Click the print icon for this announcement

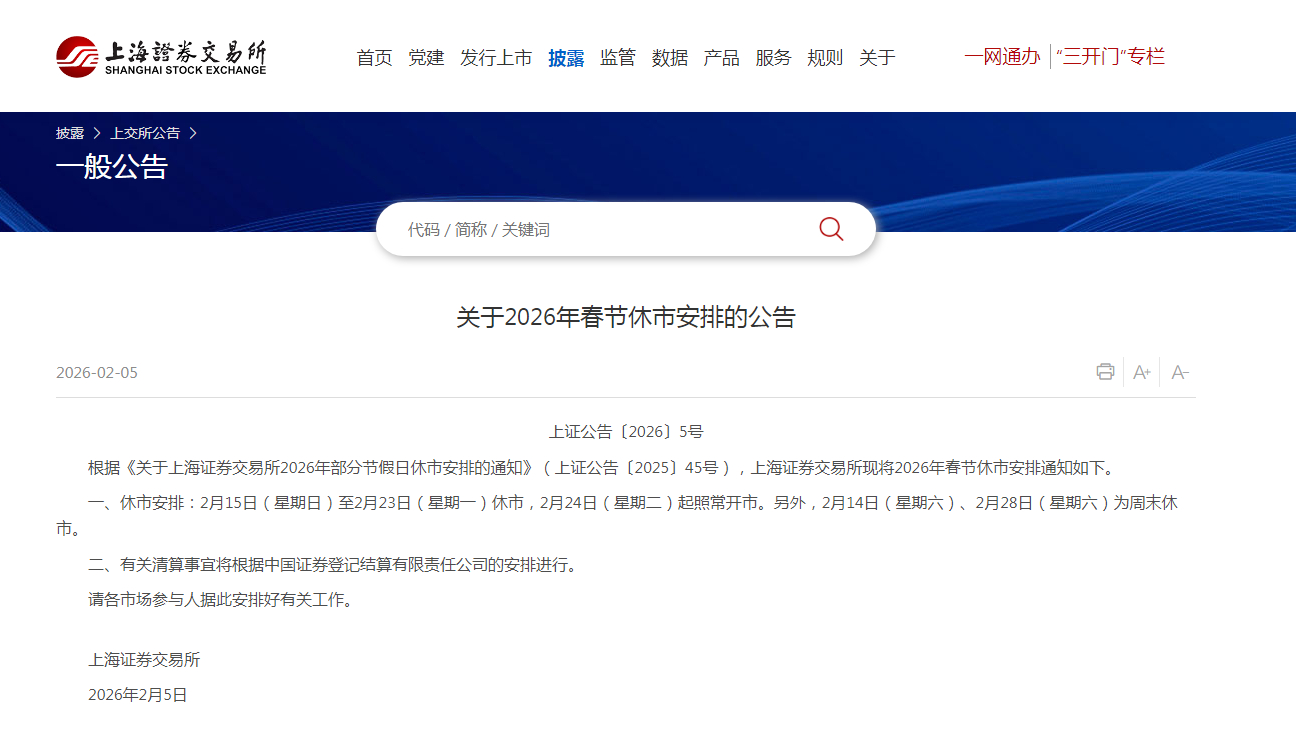pyautogui.click(x=1105, y=371)
